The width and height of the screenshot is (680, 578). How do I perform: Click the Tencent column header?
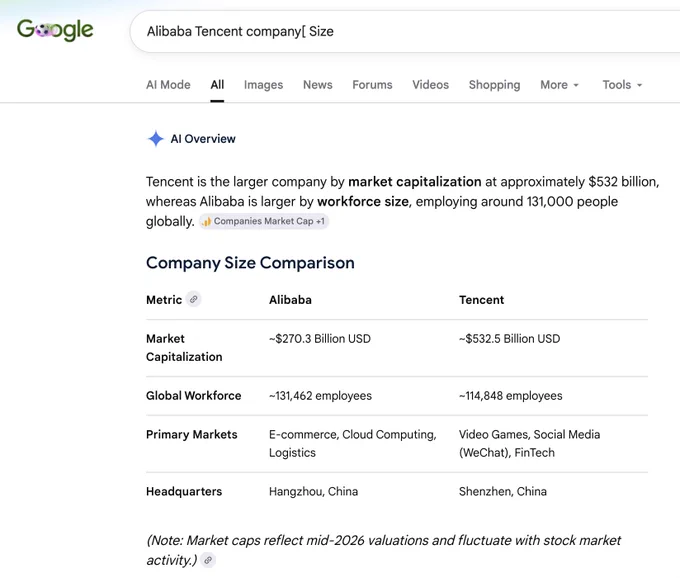[481, 300]
